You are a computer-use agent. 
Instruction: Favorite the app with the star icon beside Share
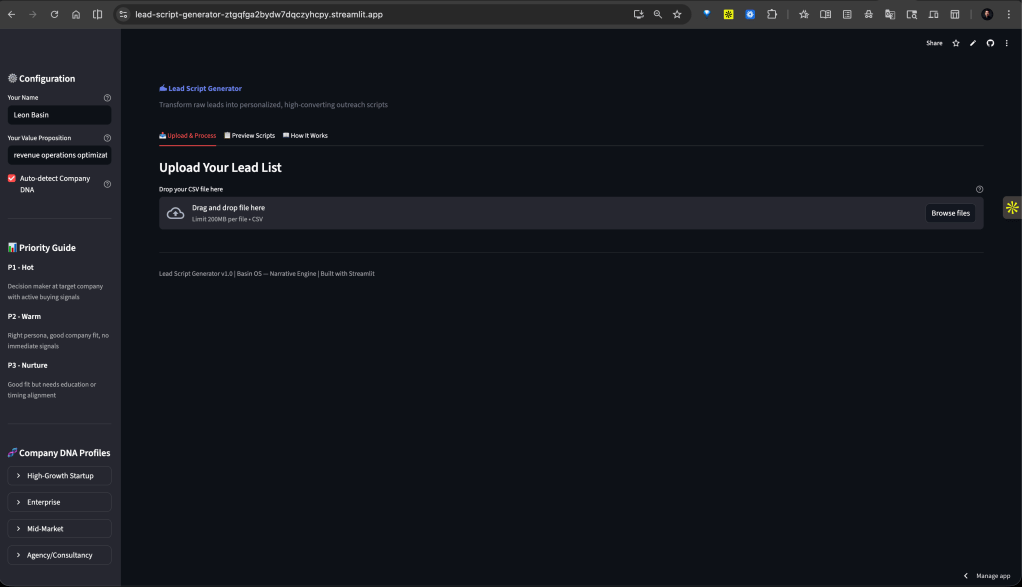pyautogui.click(x=956, y=43)
